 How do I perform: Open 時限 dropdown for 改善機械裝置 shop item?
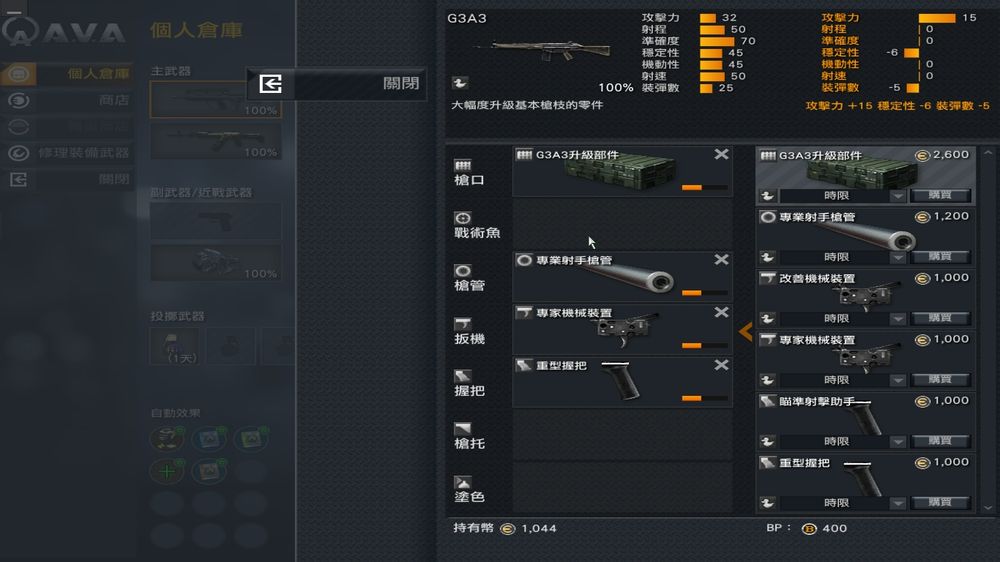tap(842, 318)
